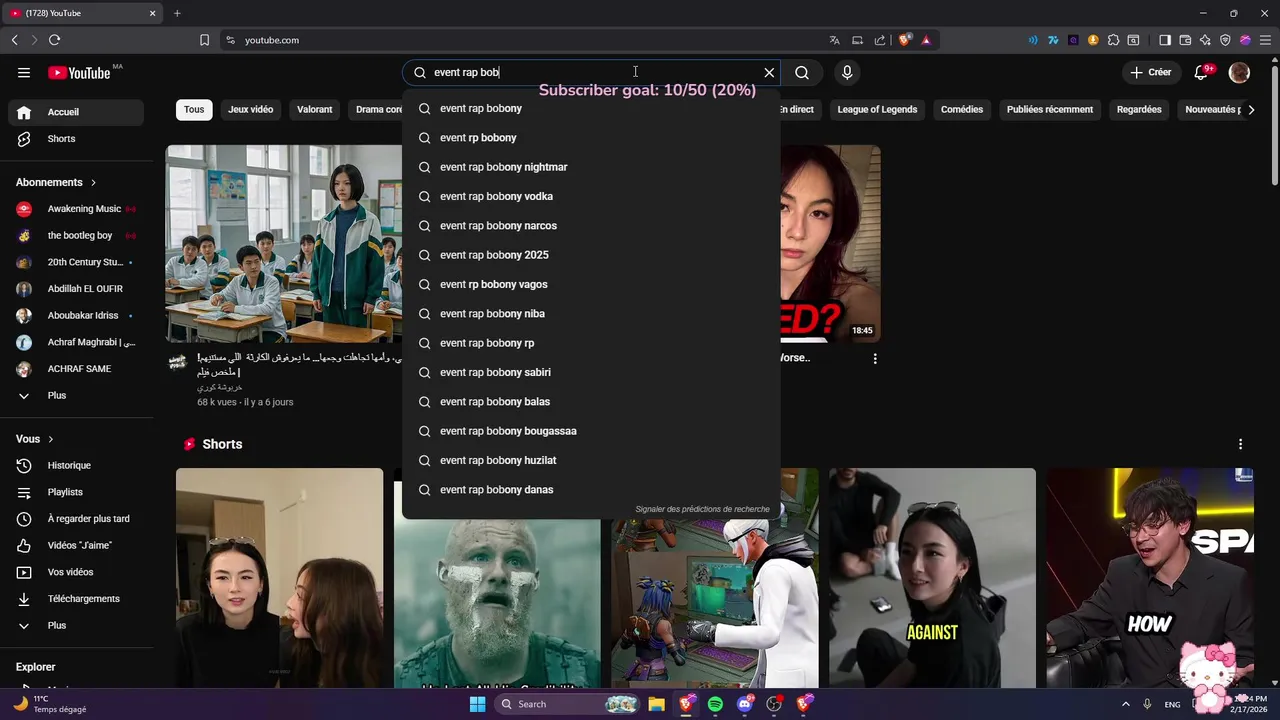The width and height of the screenshot is (1280, 720).
Task: Open Vos vidéos in sidebar
Action: (x=76, y=572)
